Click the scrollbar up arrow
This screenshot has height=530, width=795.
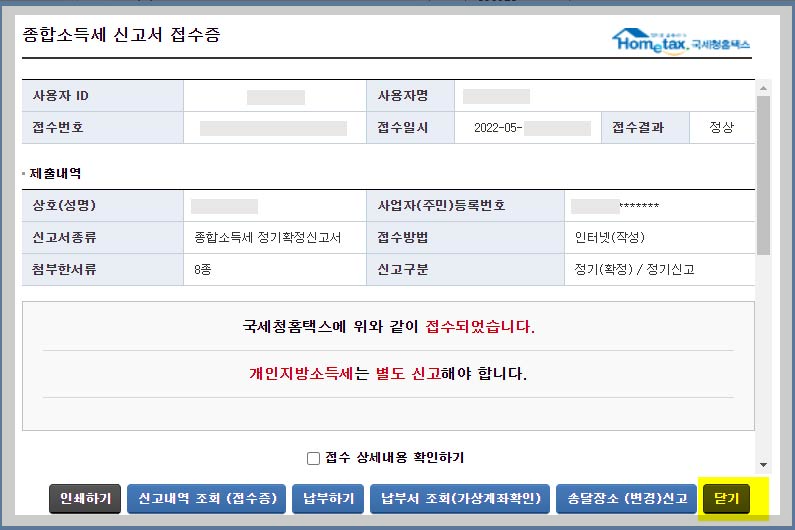tap(763, 88)
